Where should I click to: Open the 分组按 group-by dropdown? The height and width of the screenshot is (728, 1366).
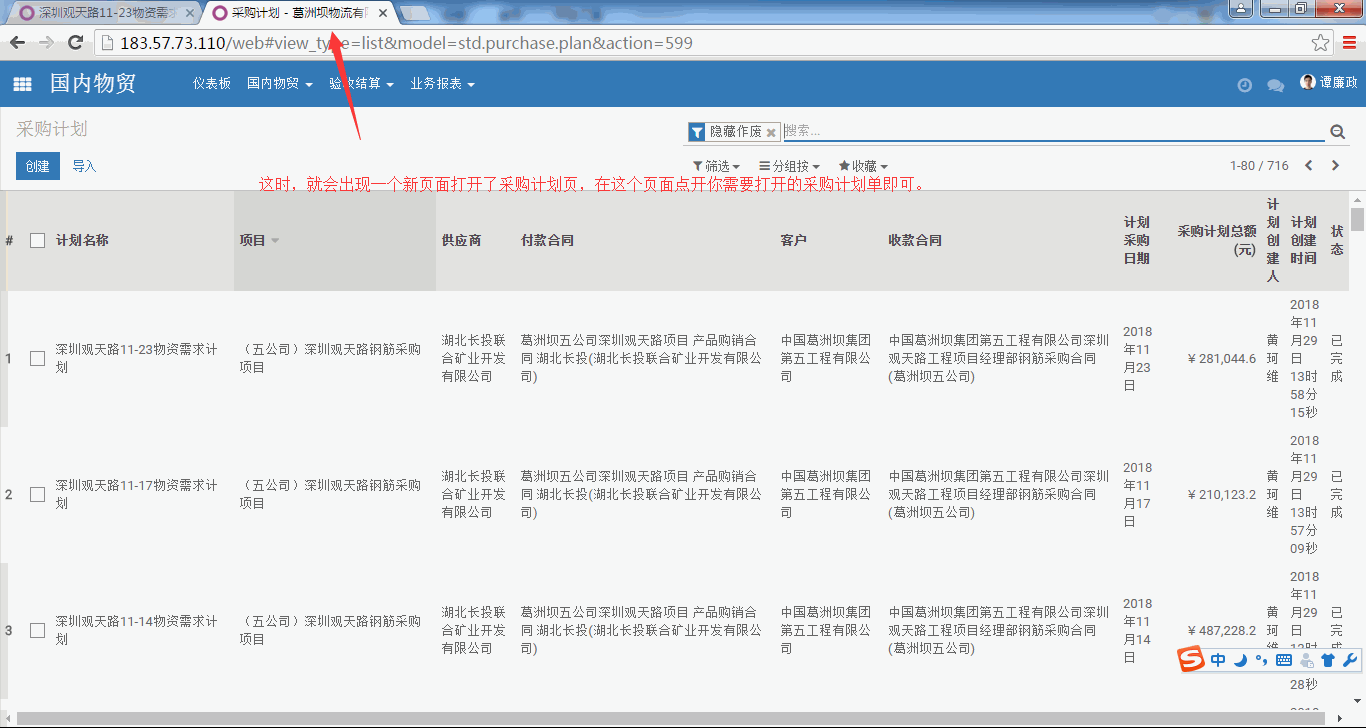click(789, 166)
